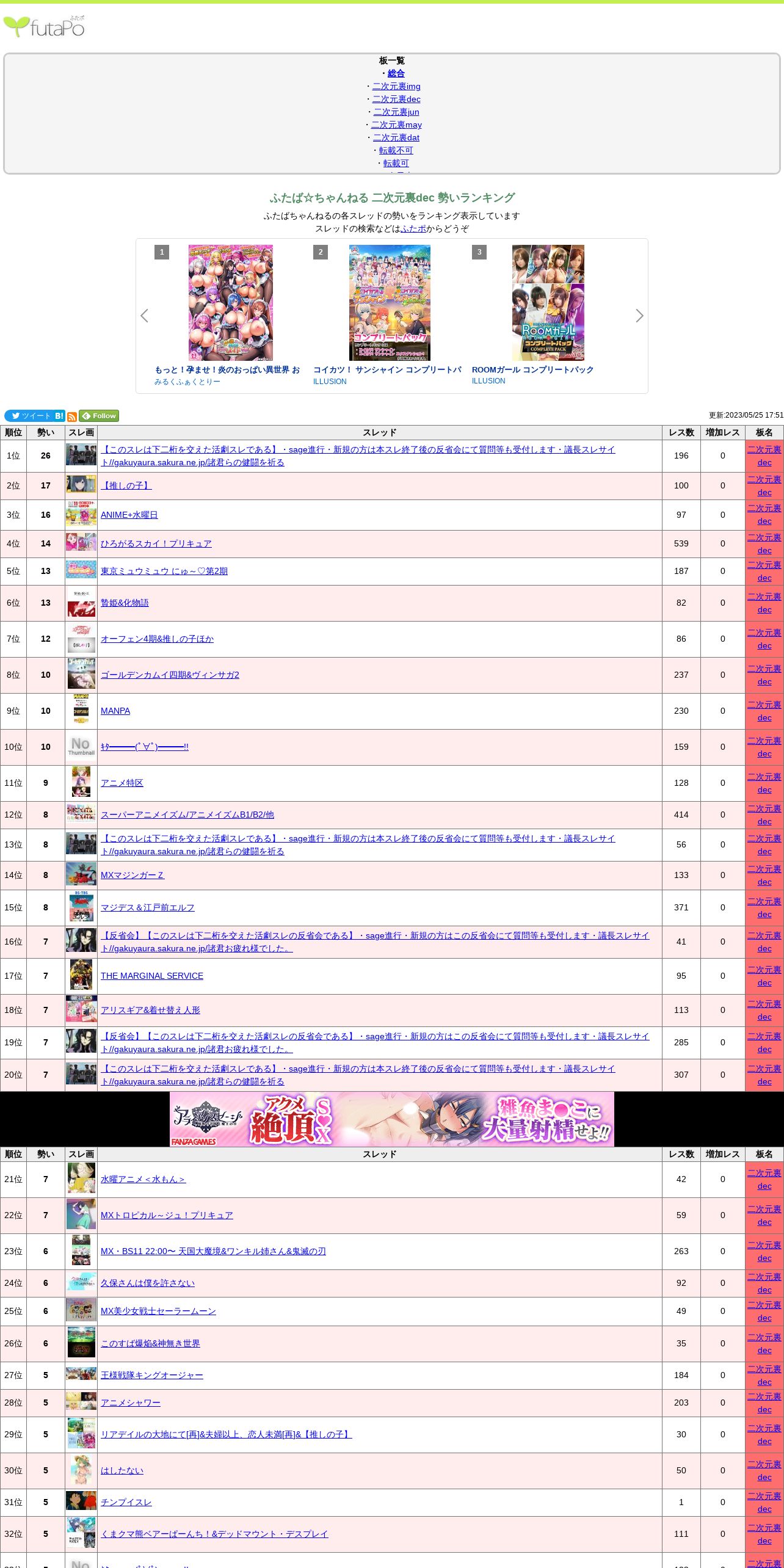This screenshot has width=784, height=1568.
Task: Click the green Follow button
Action: (x=99, y=416)
